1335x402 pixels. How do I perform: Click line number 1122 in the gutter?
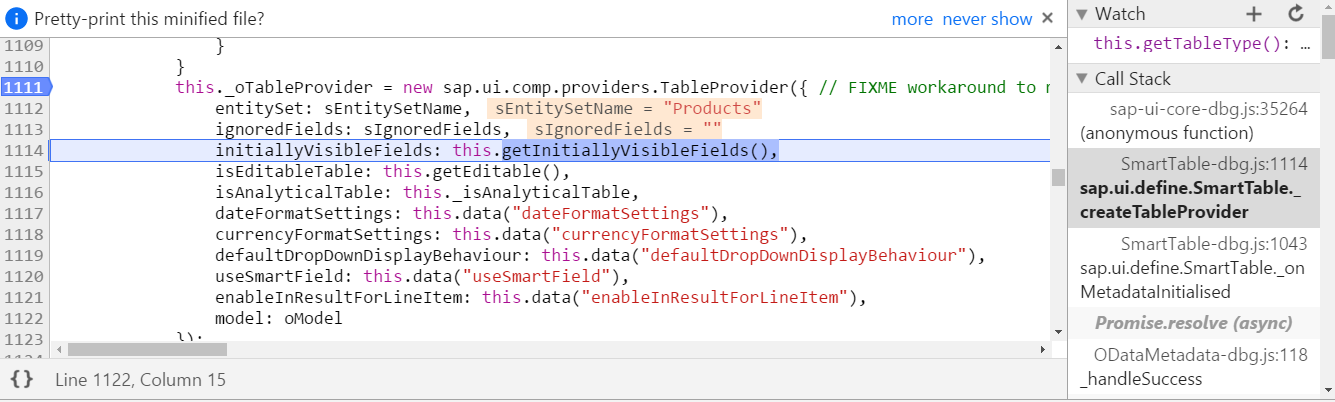(x=22, y=318)
